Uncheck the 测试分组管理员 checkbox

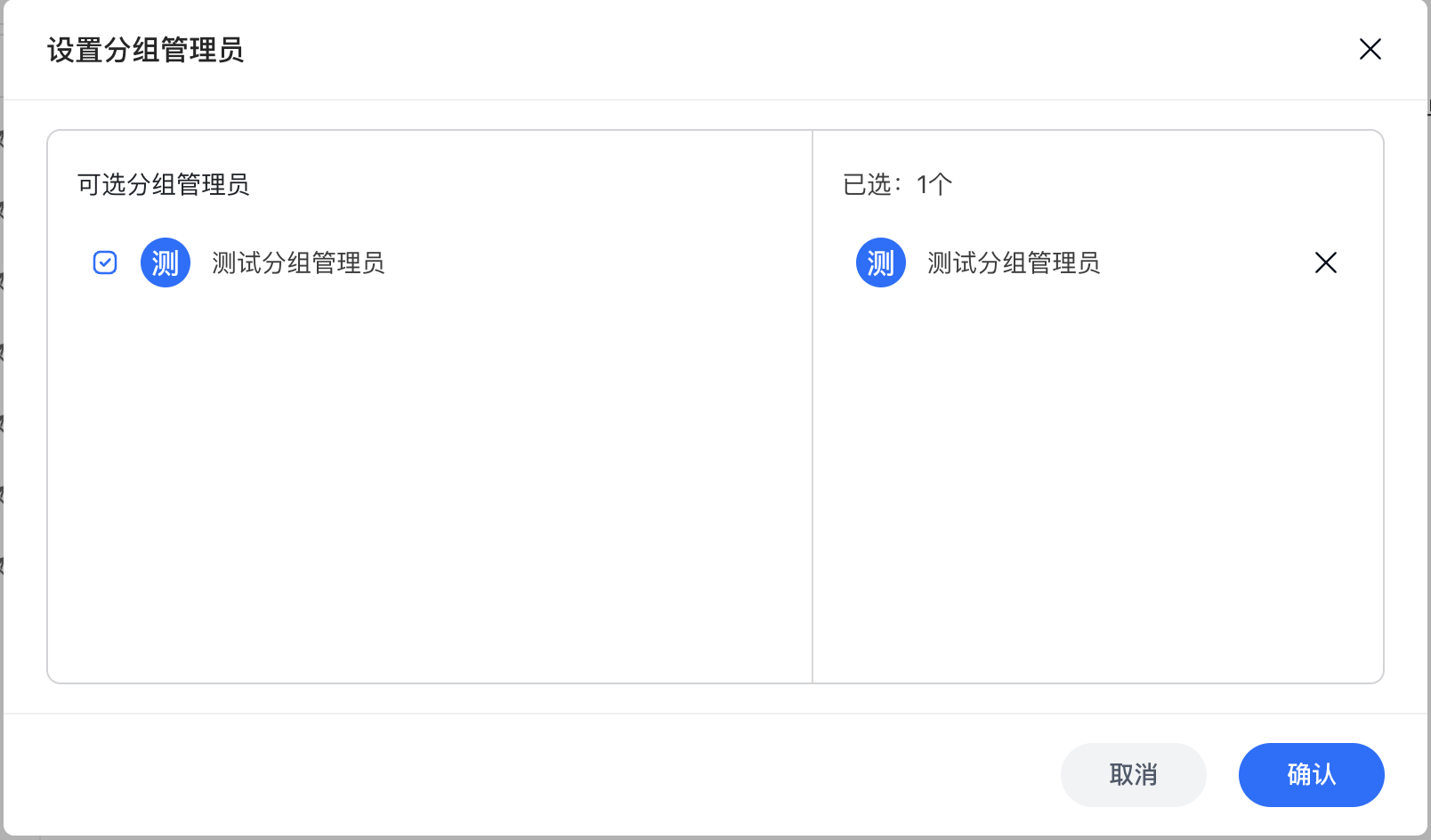105,262
